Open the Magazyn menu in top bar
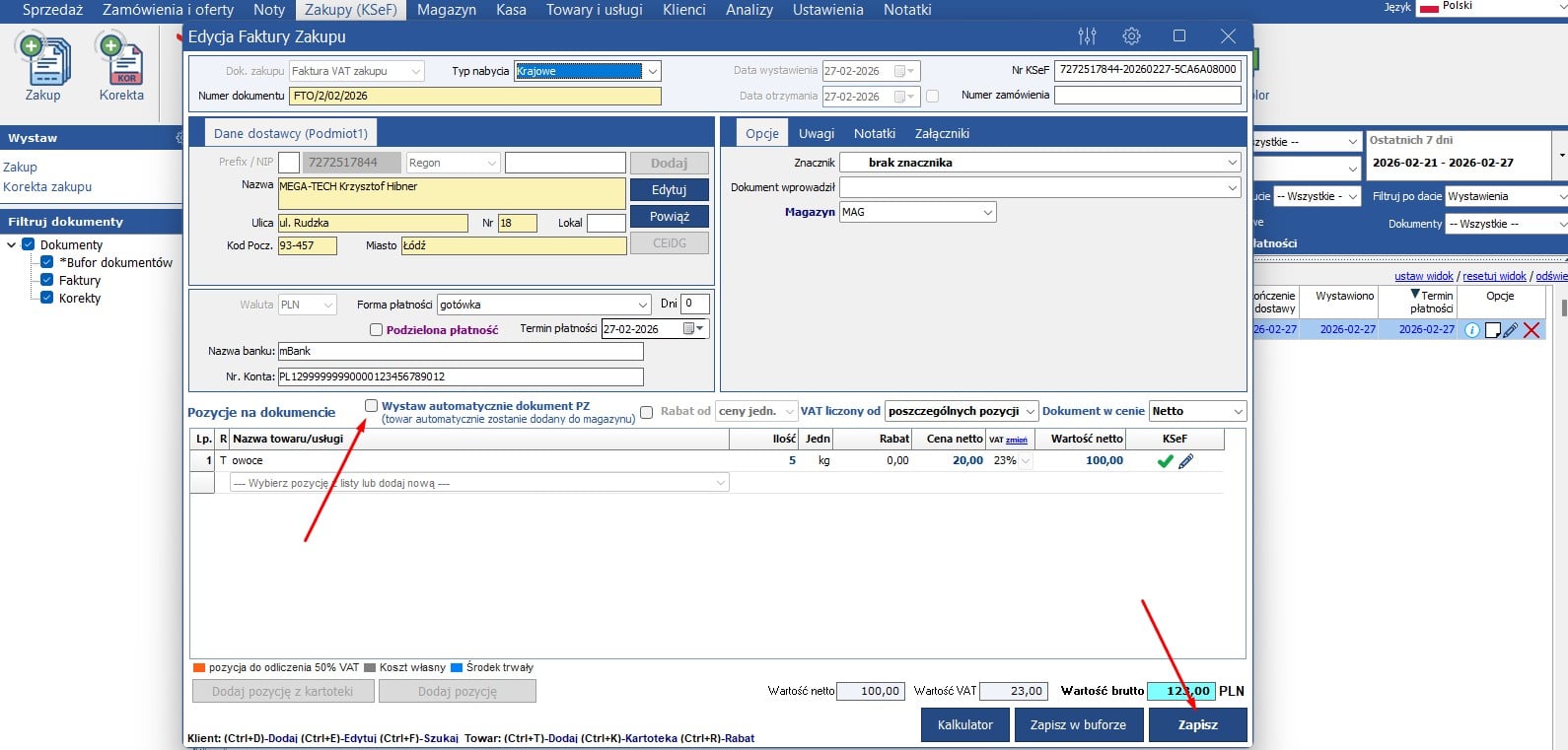 point(446,10)
